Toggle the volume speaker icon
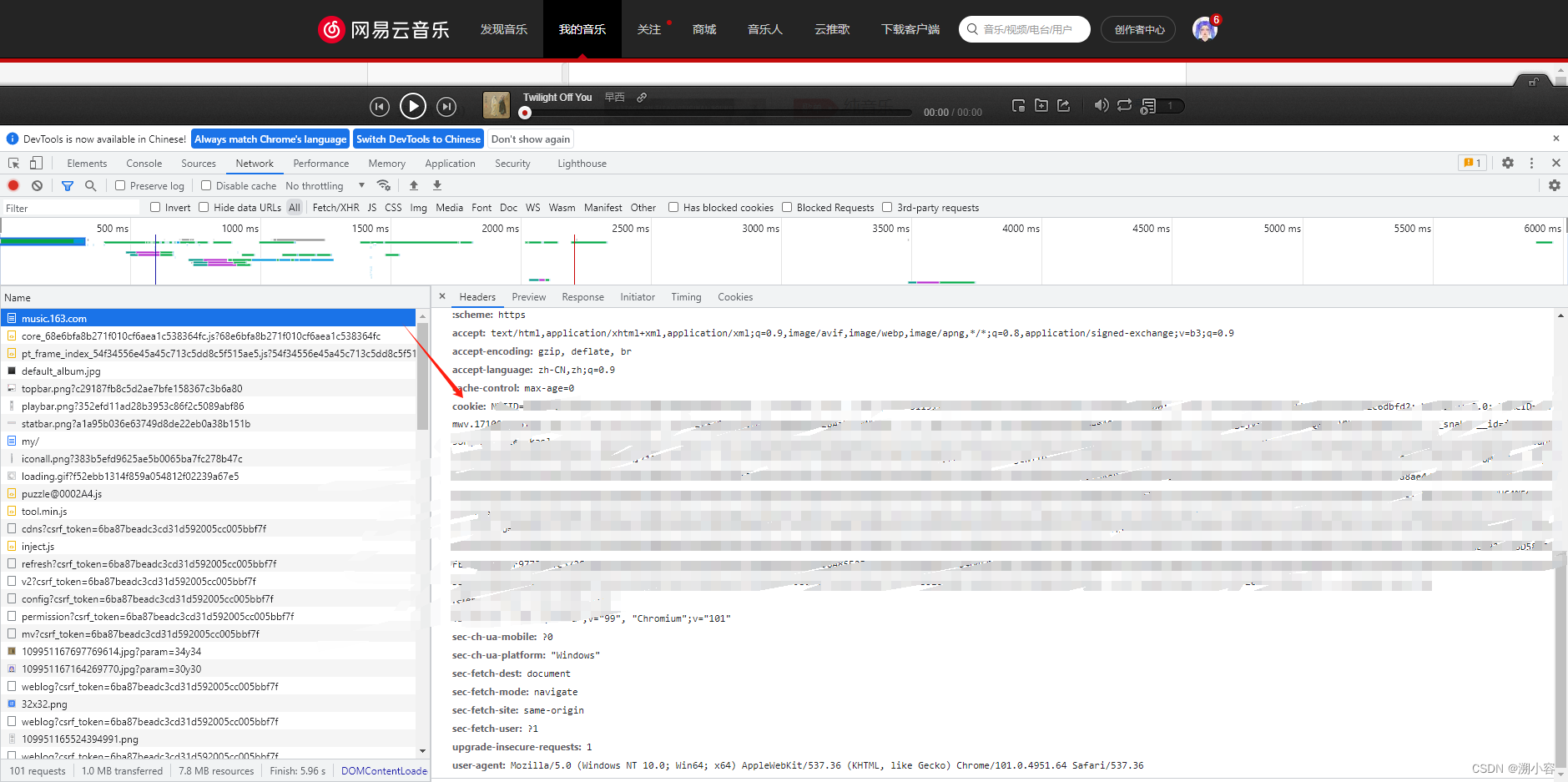1568x782 pixels. 1102,105
